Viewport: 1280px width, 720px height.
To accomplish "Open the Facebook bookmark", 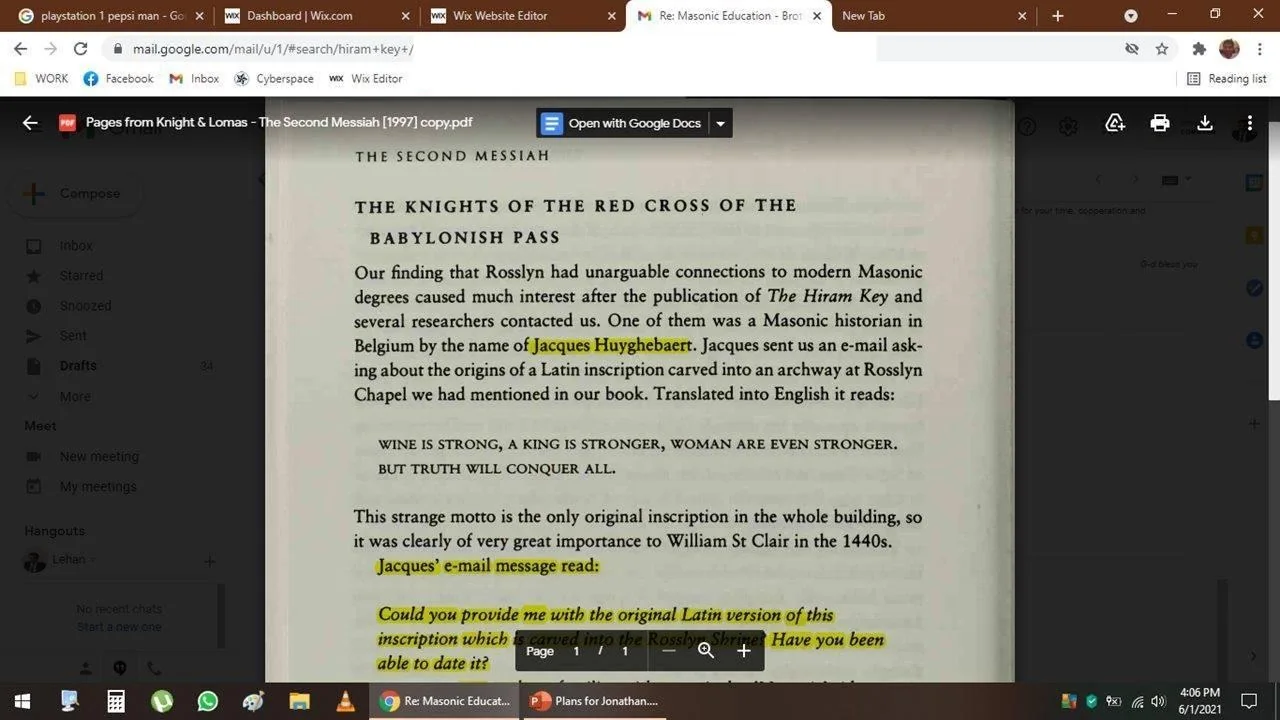I will pos(119,79).
